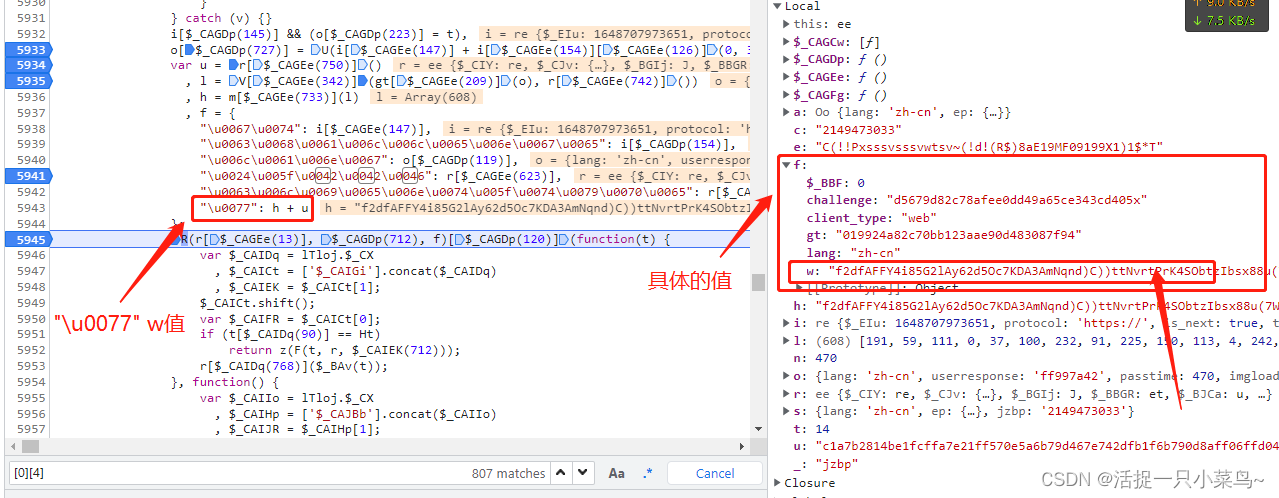This screenshot has width=1279, height=498.
Task: Jump to next search match arrow
Action: [583, 473]
